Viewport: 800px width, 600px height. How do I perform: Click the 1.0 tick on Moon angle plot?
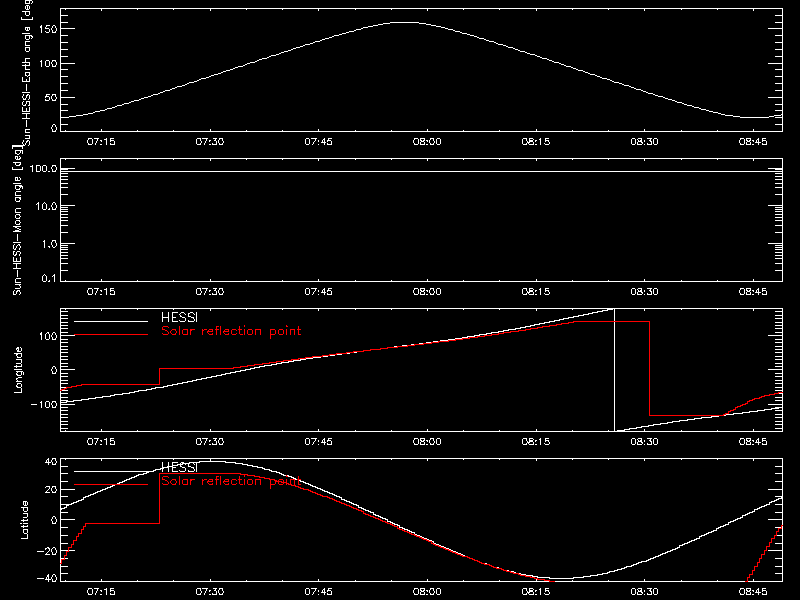pyautogui.click(x=49, y=244)
